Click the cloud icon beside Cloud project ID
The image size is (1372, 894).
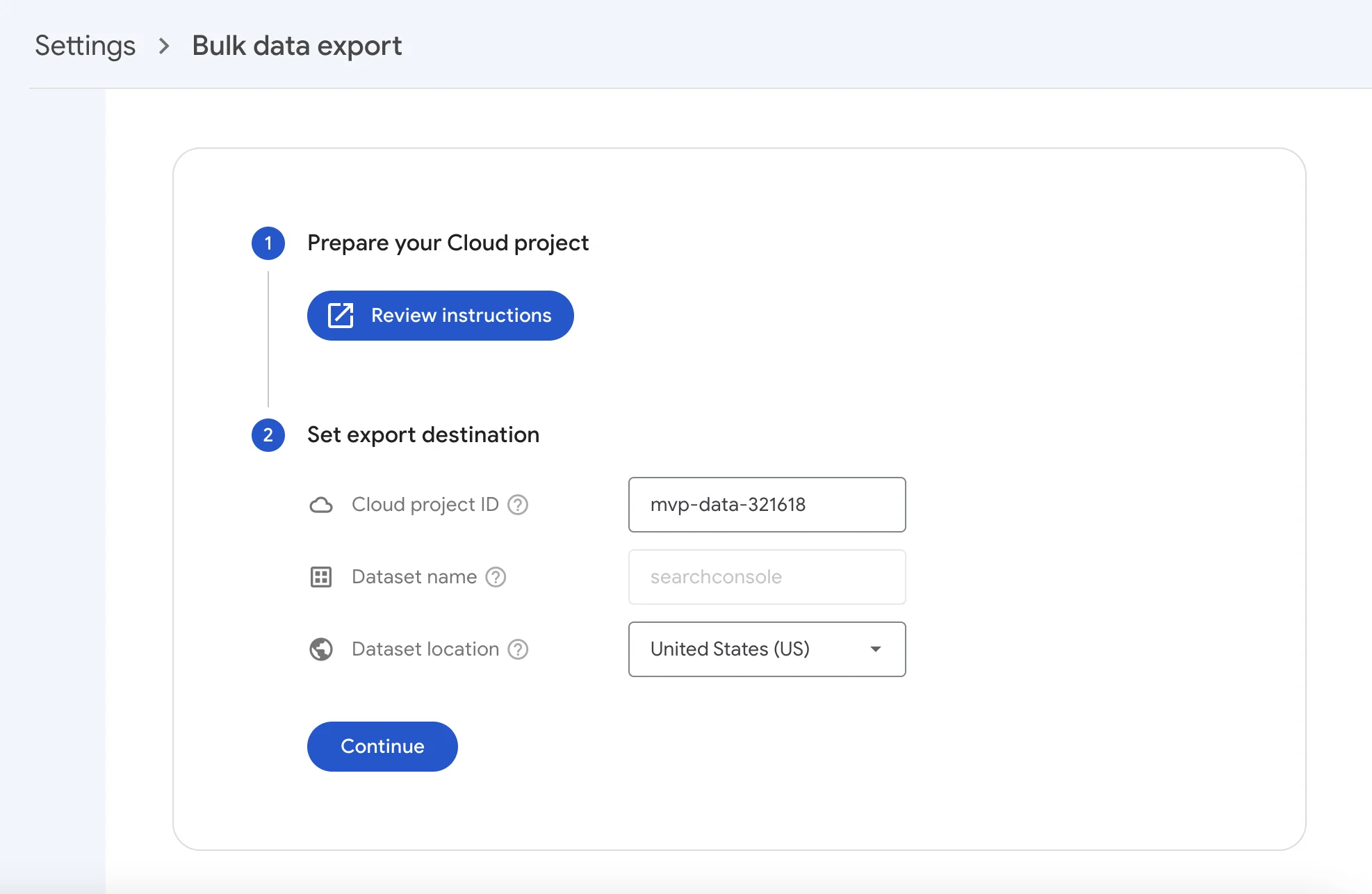[320, 505]
